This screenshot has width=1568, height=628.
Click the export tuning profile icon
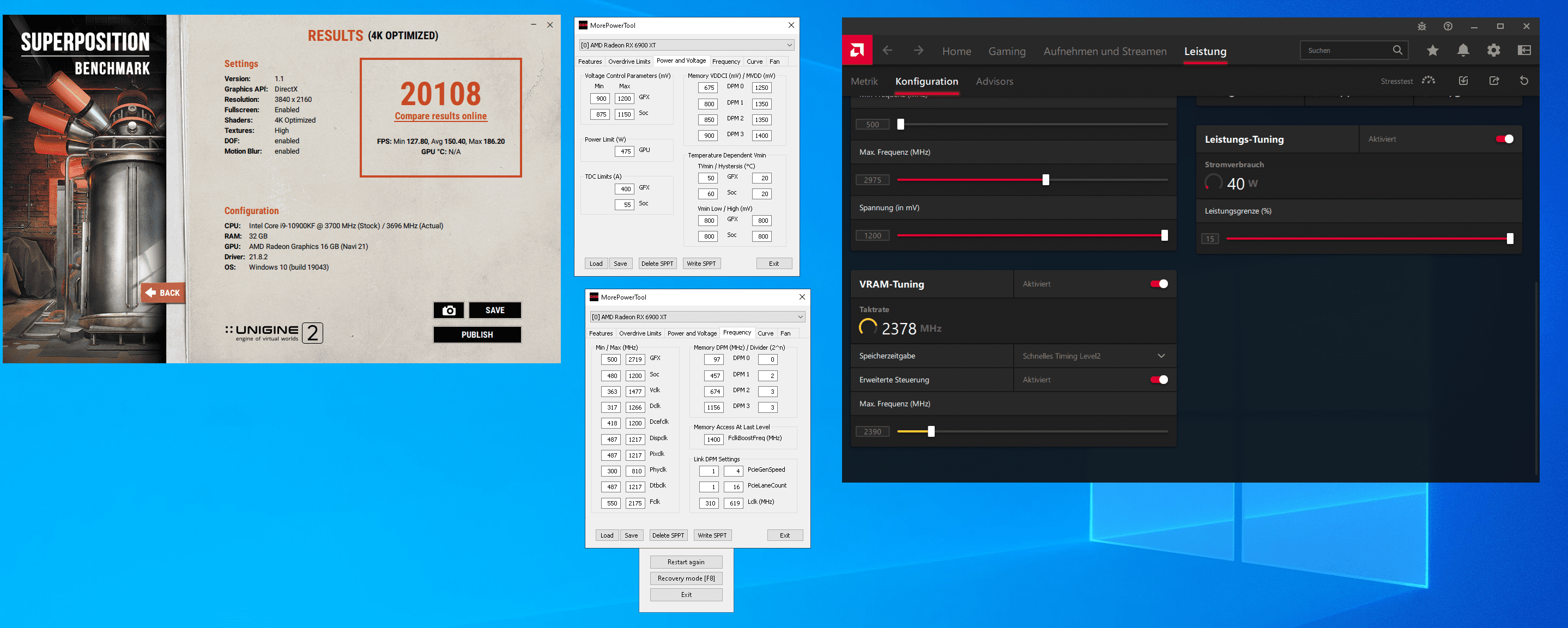[x=1494, y=81]
